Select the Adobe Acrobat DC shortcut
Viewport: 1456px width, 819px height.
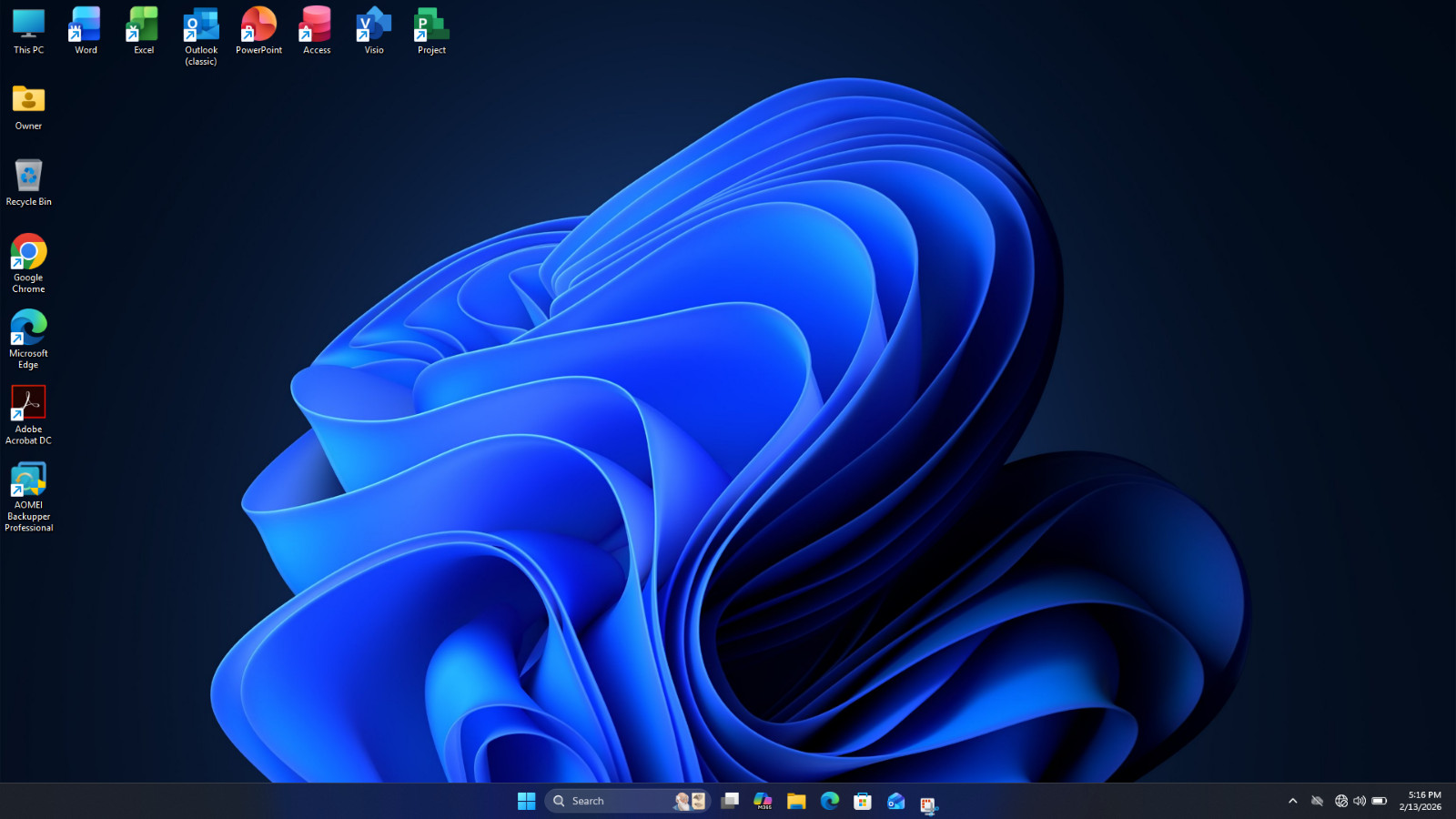tap(28, 415)
